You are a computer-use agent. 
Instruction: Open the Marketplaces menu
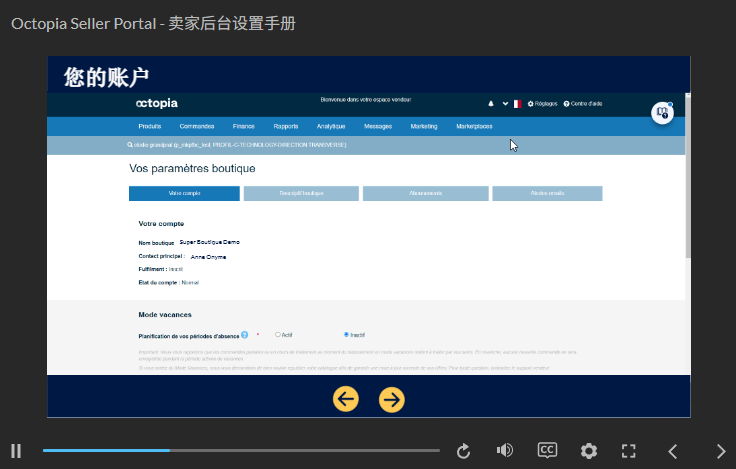coord(474,126)
